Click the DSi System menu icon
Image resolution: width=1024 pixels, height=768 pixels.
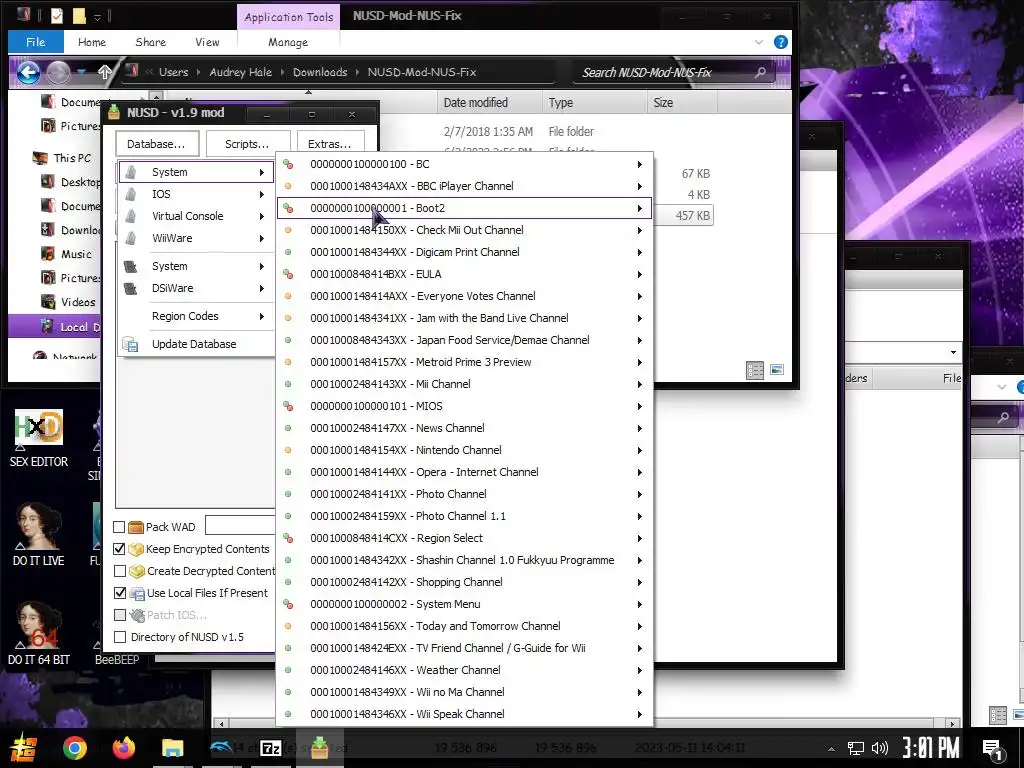tap(131, 266)
